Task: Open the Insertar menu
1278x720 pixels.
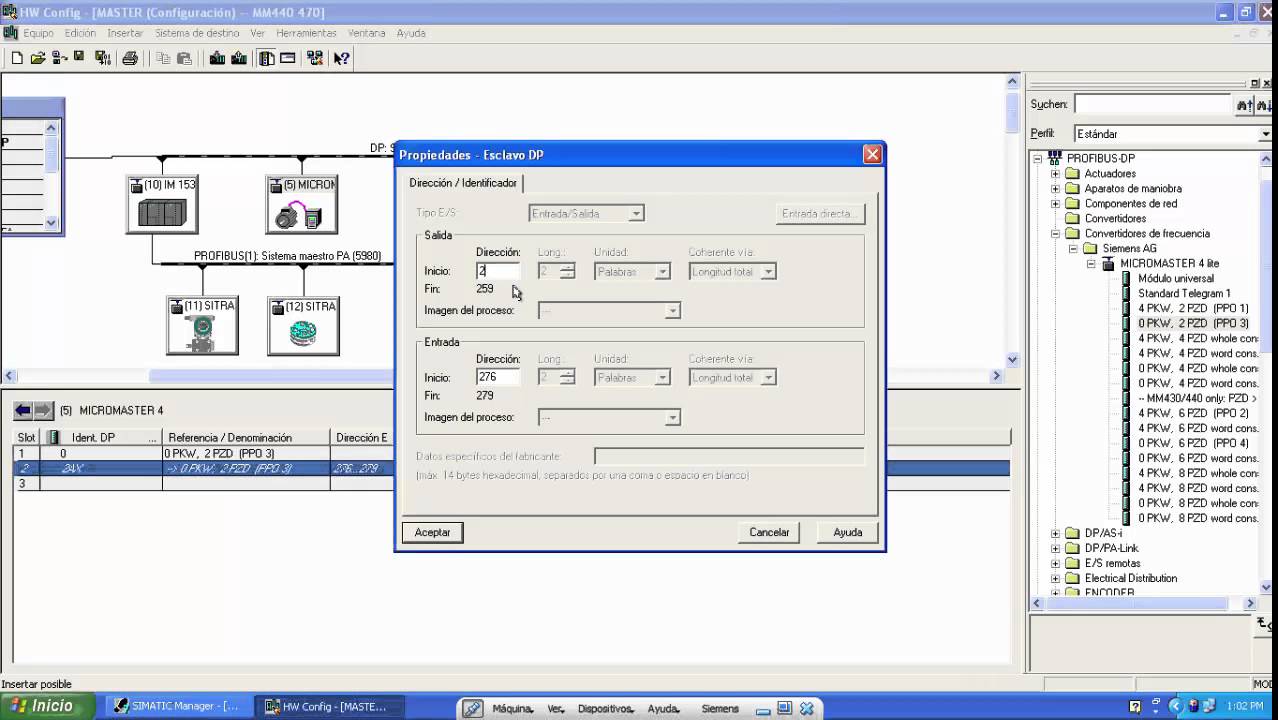Action: pyautogui.click(x=125, y=33)
